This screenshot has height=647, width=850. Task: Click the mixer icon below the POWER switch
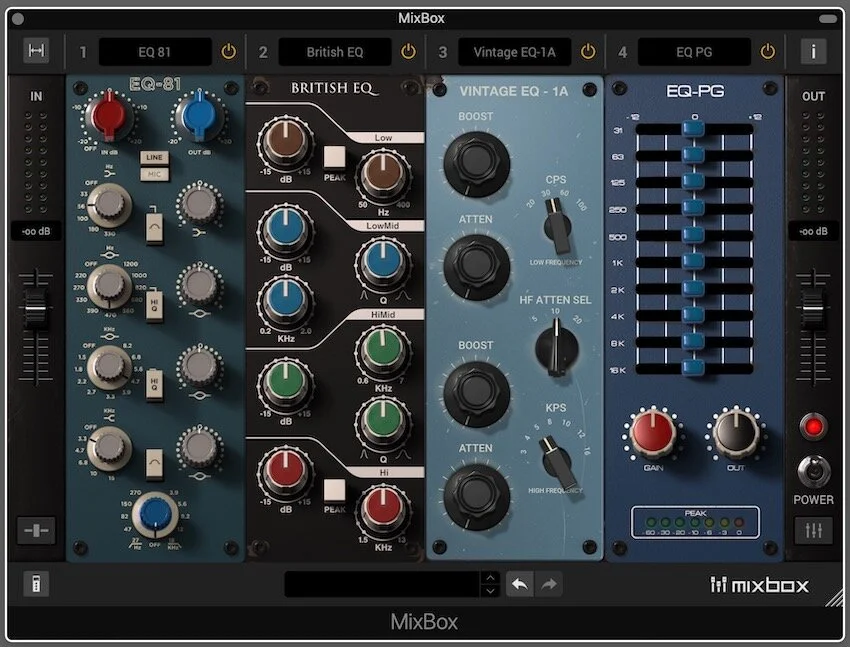coord(812,529)
